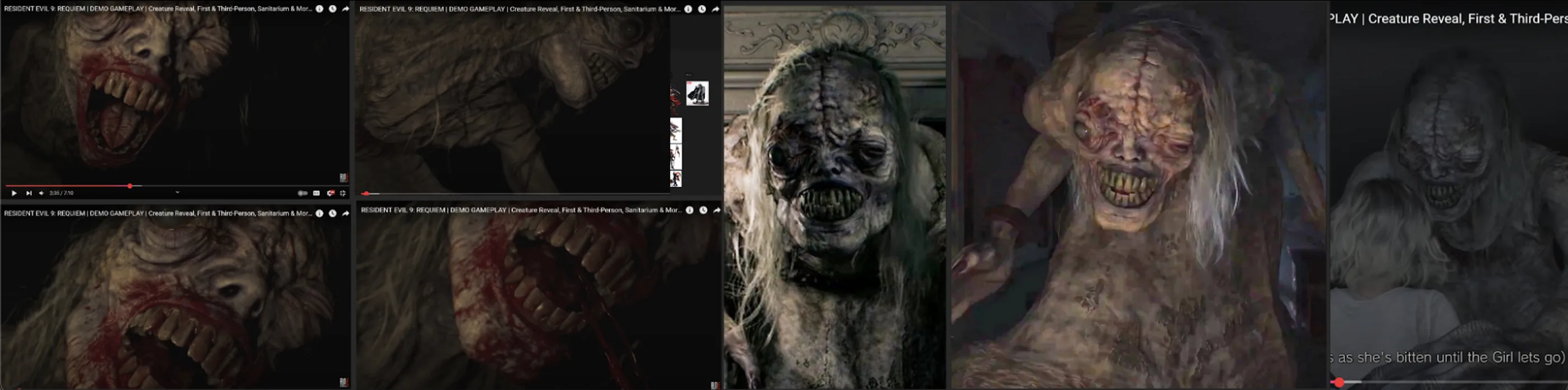Image resolution: width=1568 pixels, height=390 pixels.
Task: Open info icon on creature side-profile frame
Action: (688, 9)
